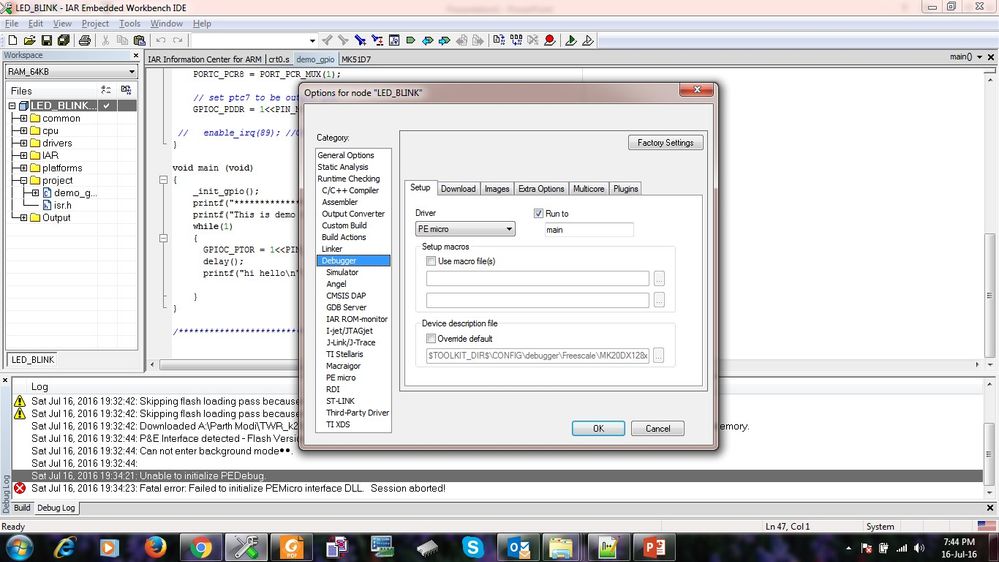Open Skype from taskbar
Image resolution: width=999 pixels, height=562 pixels.
pyautogui.click(x=473, y=547)
